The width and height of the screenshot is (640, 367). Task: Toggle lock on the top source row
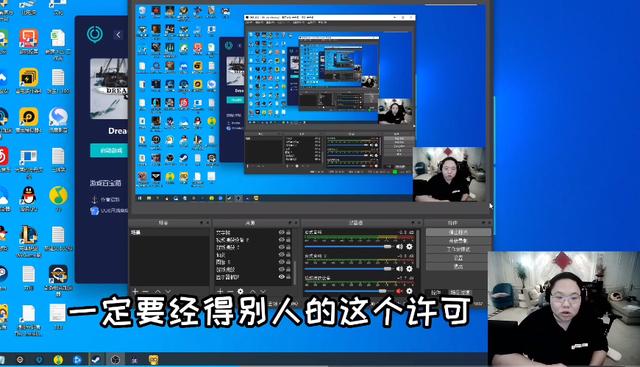tap(289, 232)
